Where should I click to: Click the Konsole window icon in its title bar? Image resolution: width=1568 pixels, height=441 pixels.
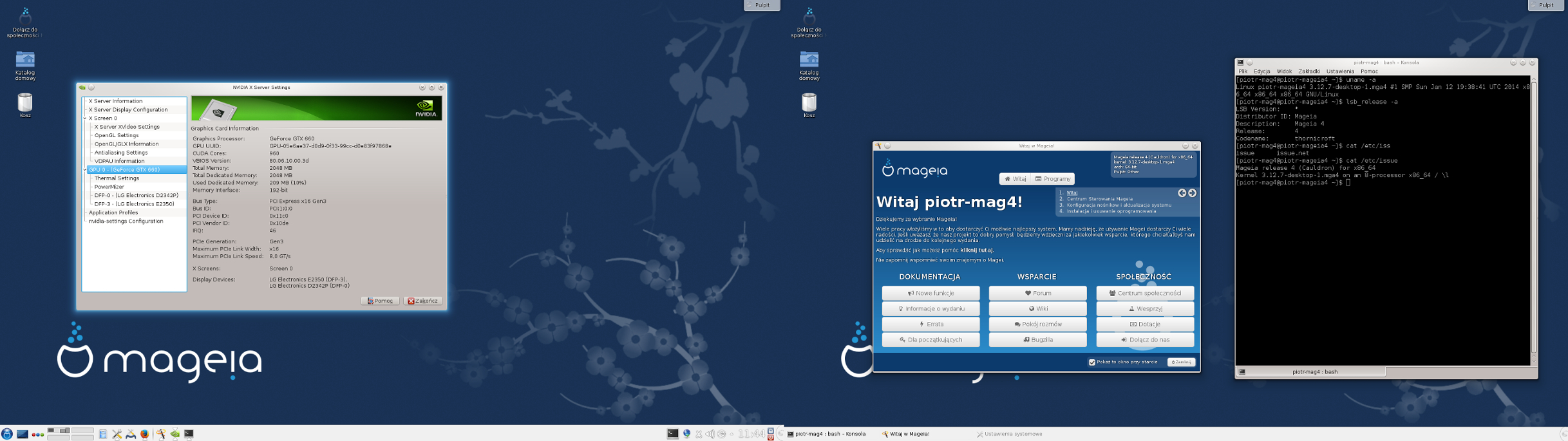click(1240, 63)
